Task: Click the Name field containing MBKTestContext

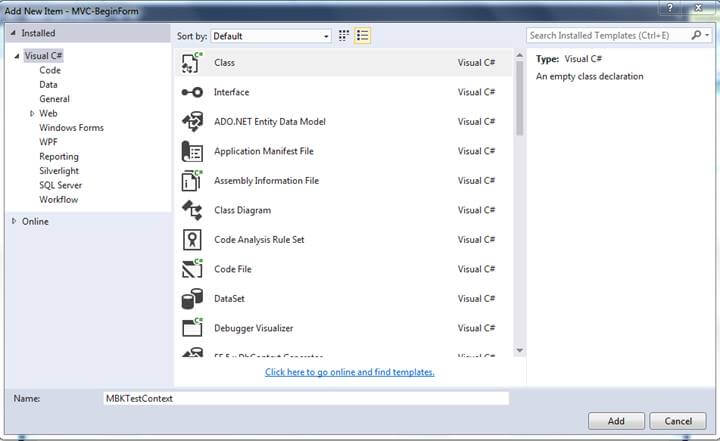Action: [x=306, y=398]
